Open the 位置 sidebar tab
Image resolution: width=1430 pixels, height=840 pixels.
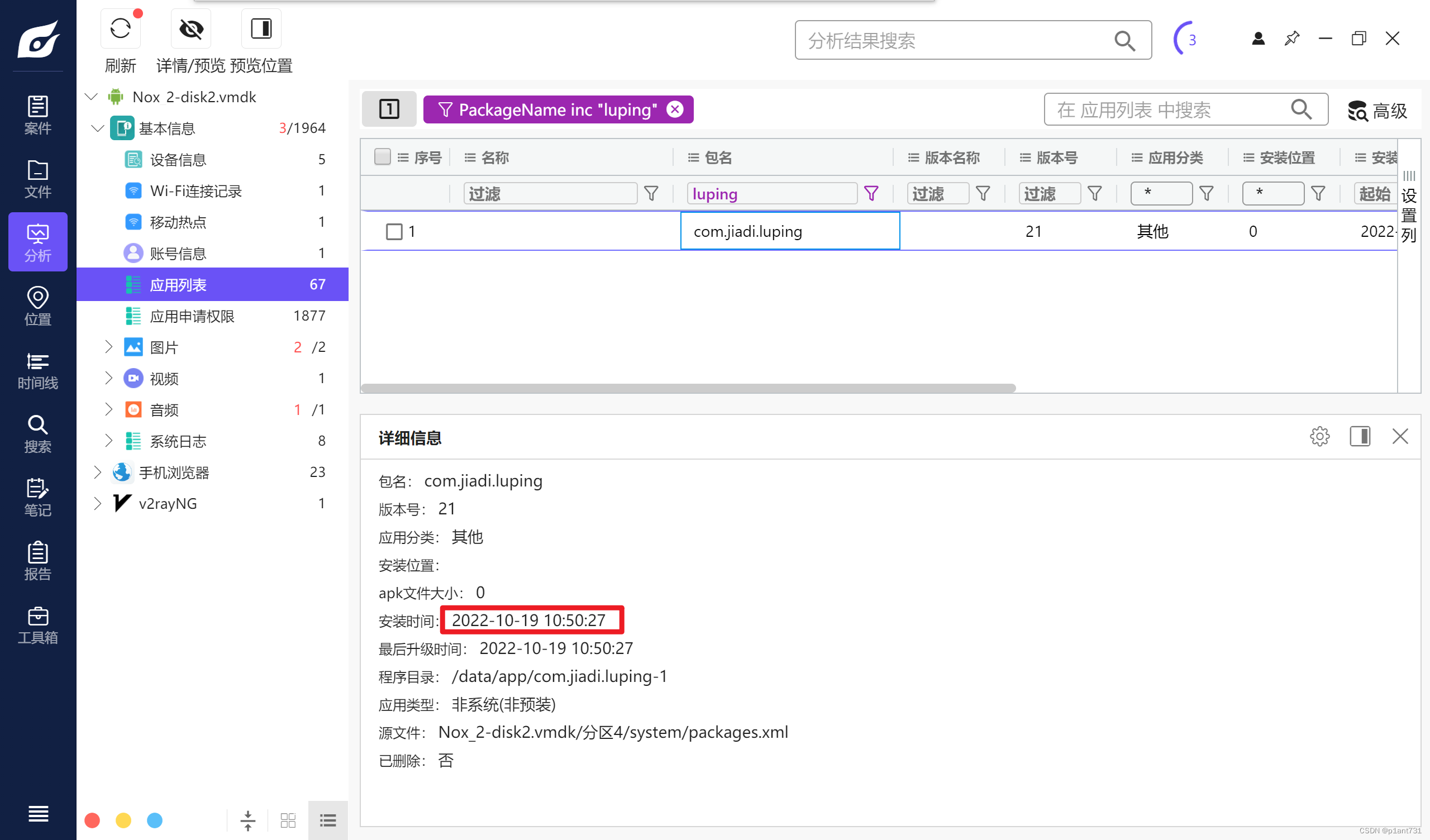pos(37,307)
